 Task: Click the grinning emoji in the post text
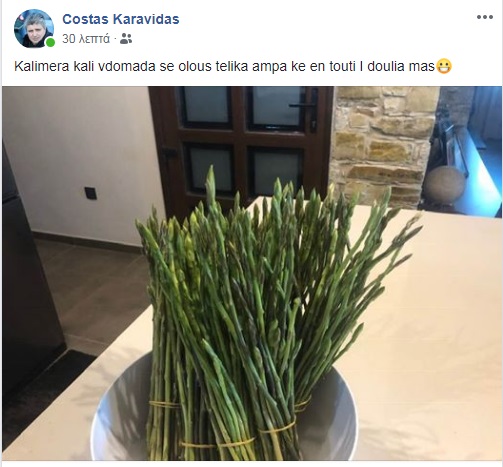tap(444, 66)
